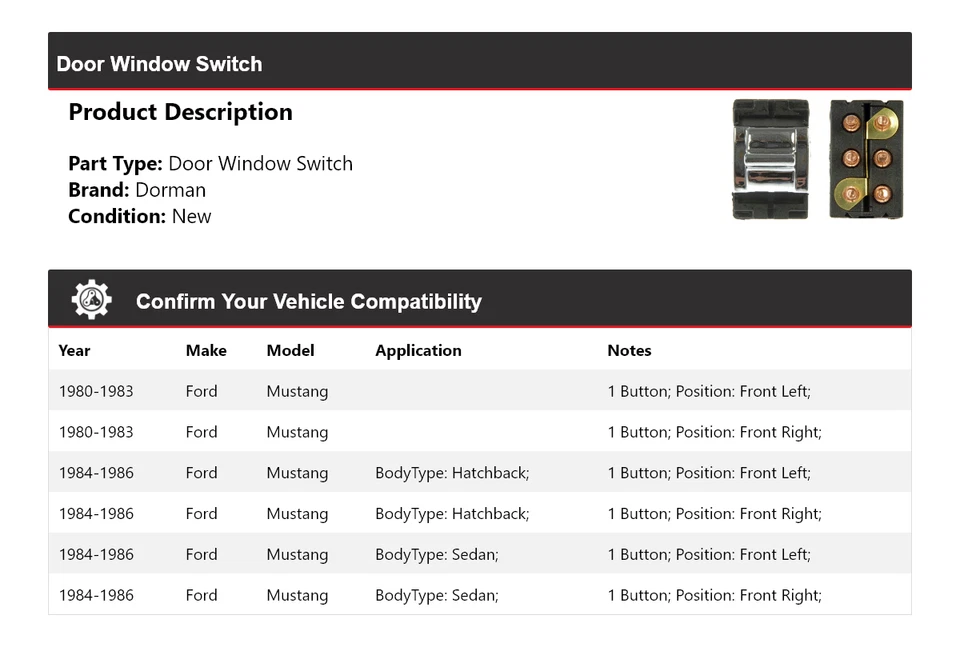Select the first 1980-1983 Front Left row
Viewport: 960px width, 647px height.
click(480, 391)
